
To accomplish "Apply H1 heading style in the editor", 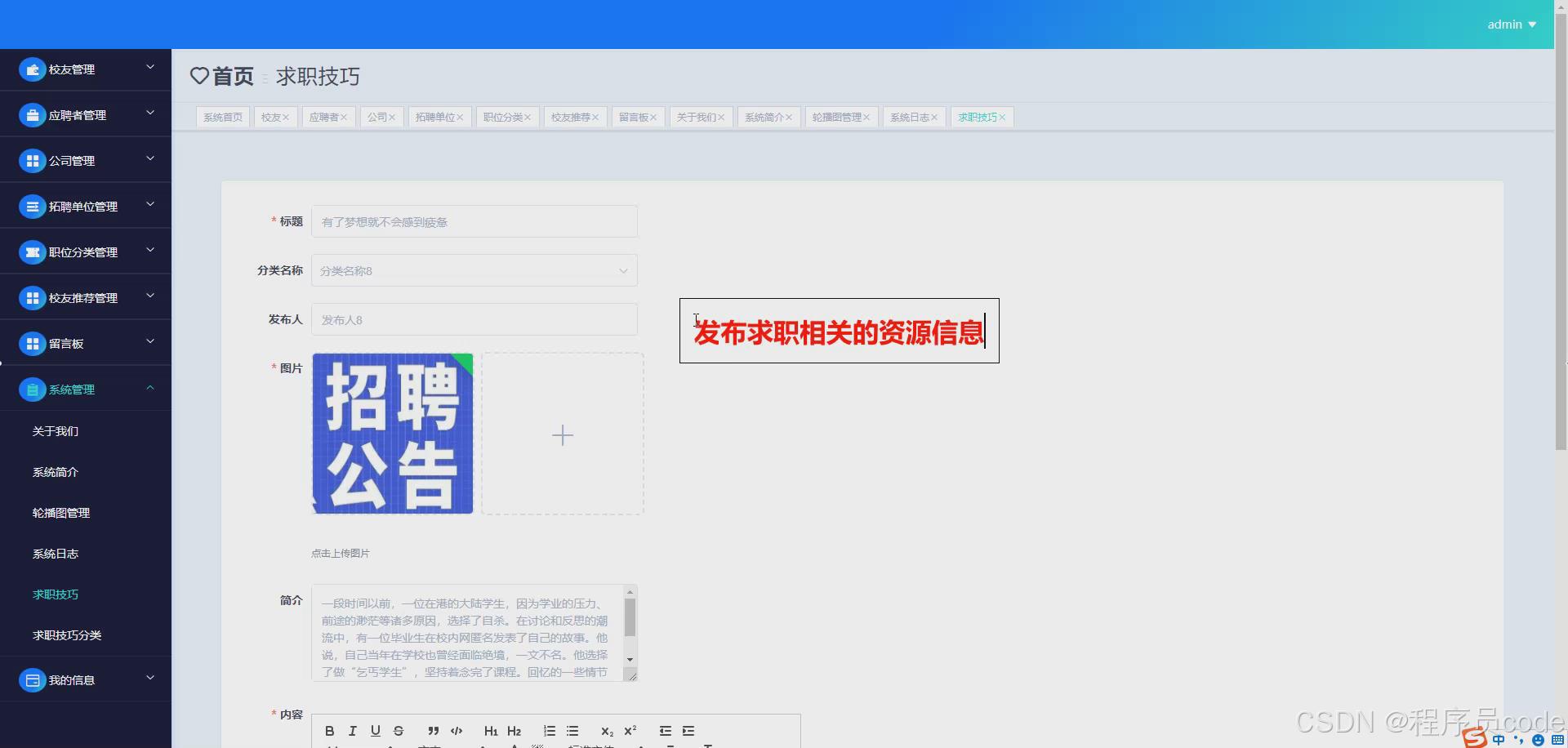I will 491,731.
